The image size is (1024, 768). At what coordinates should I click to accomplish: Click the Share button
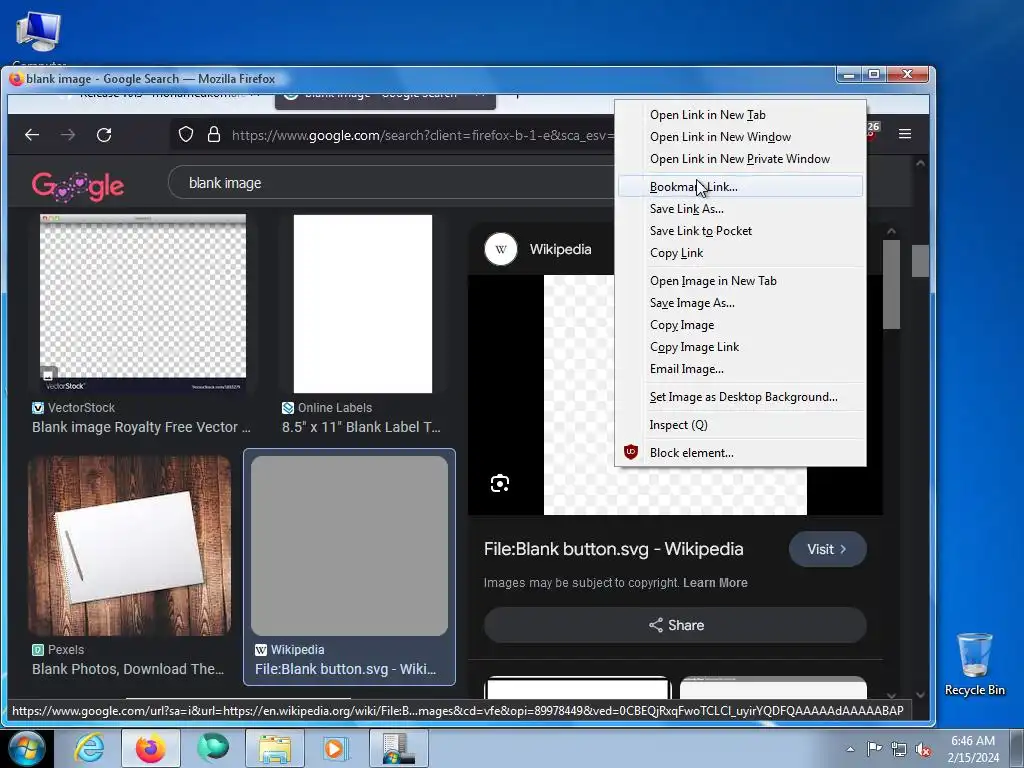[675, 625]
